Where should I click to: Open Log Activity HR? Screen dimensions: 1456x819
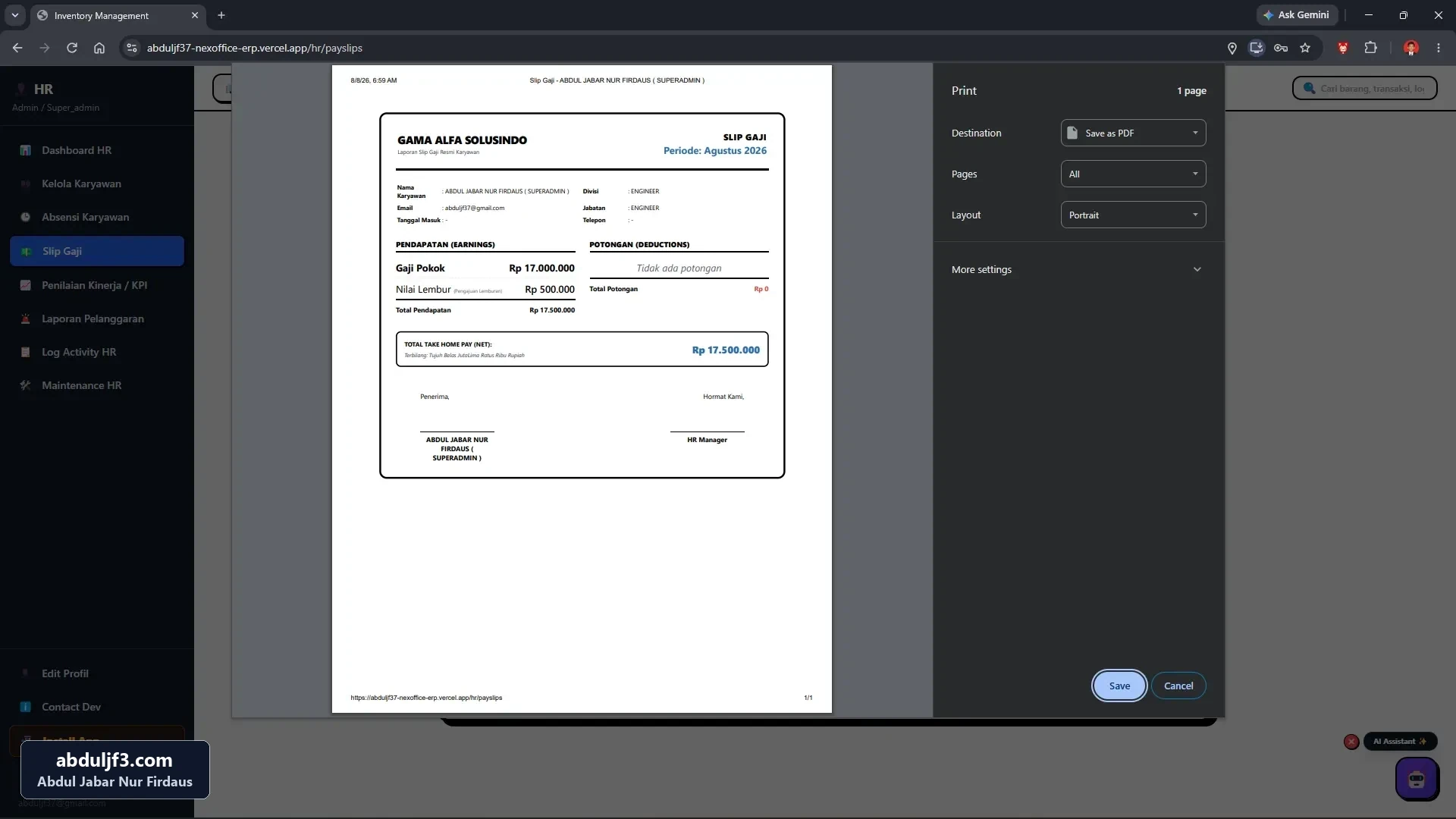tap(97, 352)
